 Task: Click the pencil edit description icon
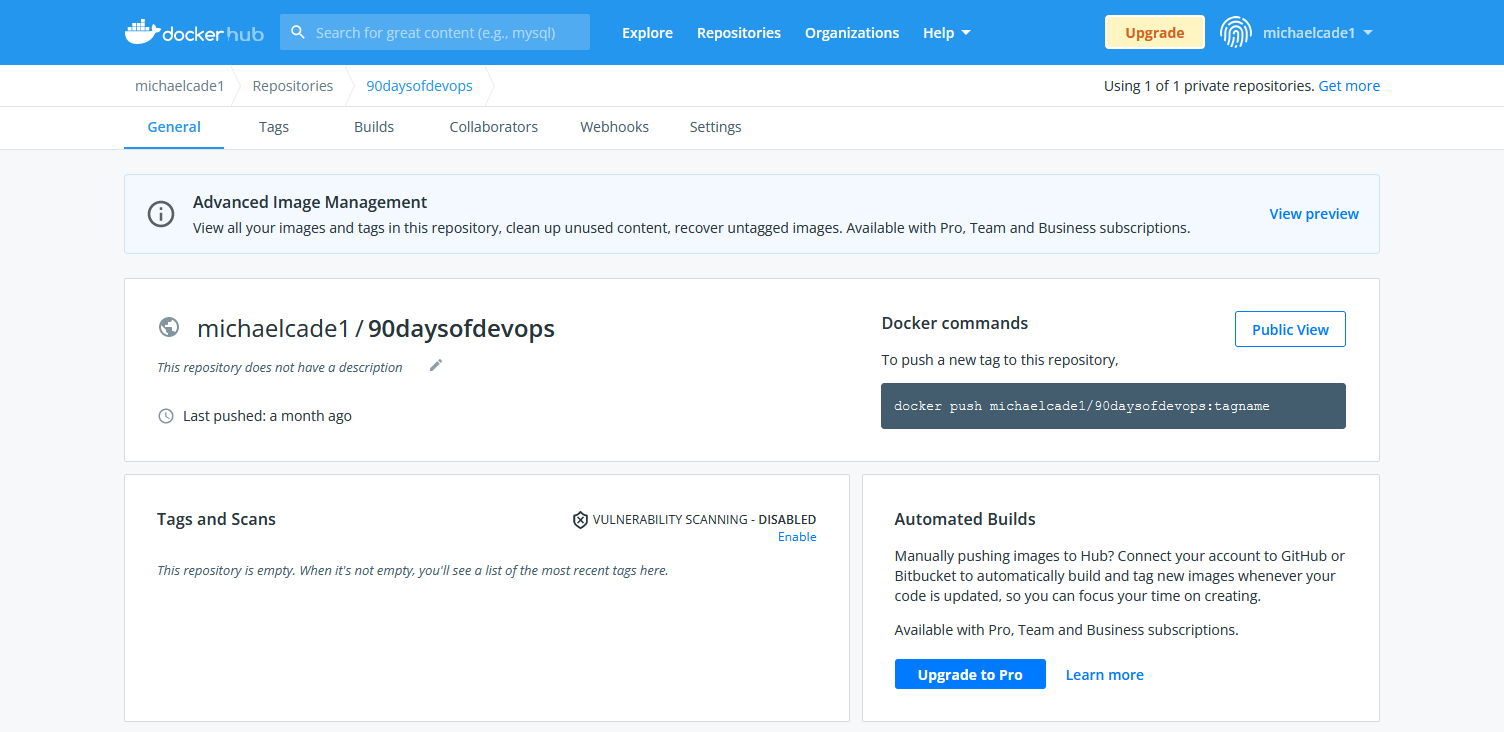tap(435, 366)
